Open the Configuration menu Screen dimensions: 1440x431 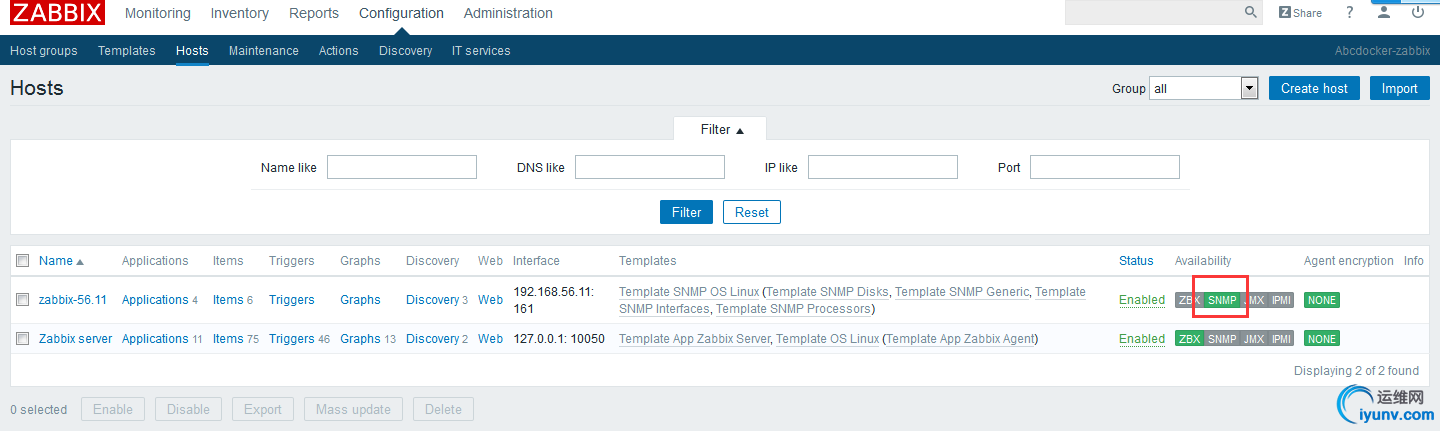(401, 13)
